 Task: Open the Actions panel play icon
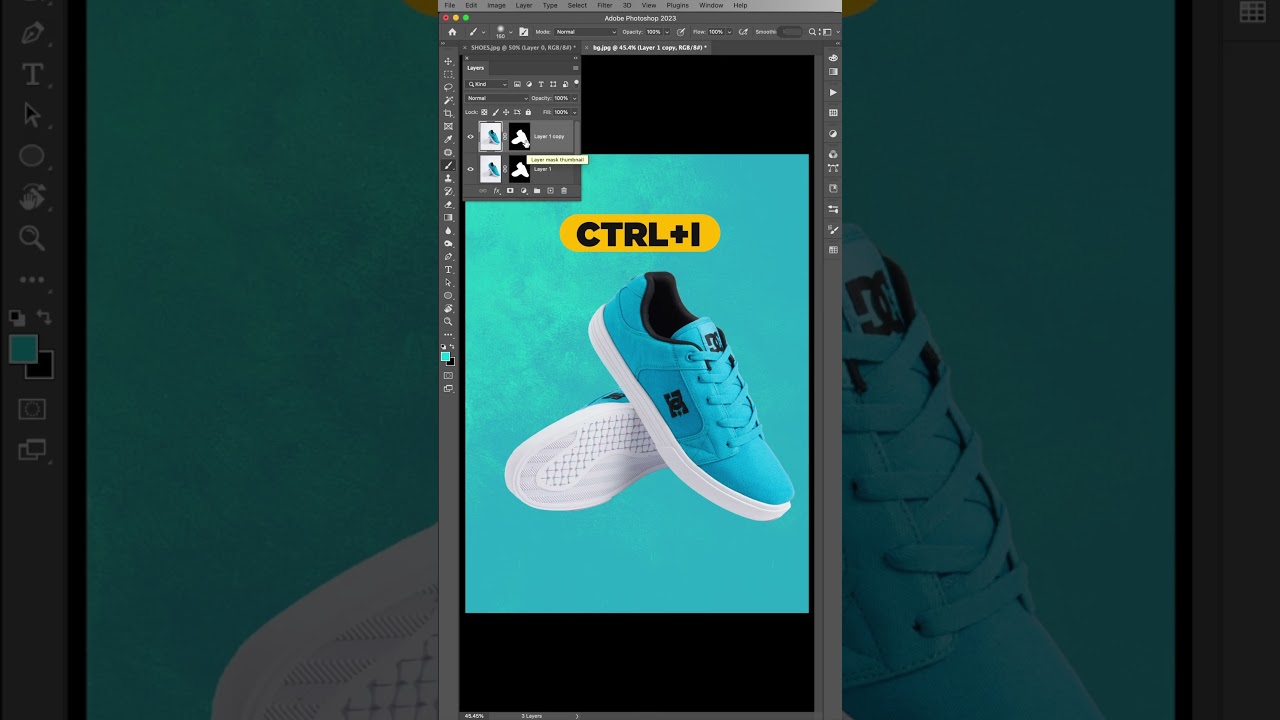(833, 92)
